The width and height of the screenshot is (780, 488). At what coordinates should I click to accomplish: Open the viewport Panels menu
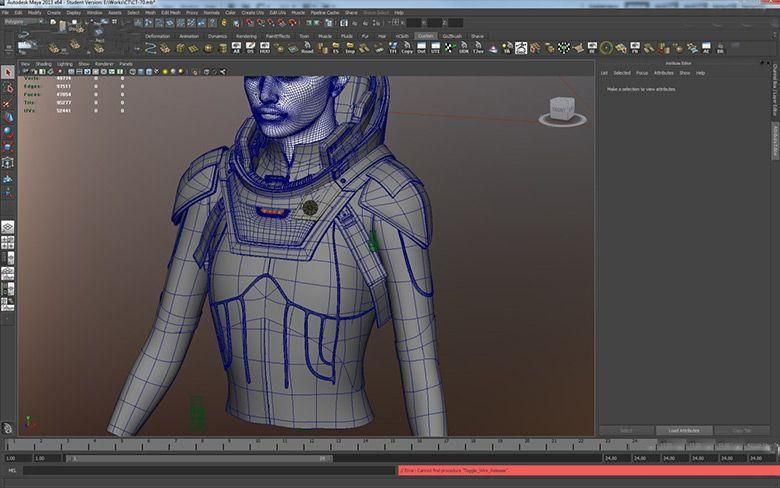[x=126, y=64]
